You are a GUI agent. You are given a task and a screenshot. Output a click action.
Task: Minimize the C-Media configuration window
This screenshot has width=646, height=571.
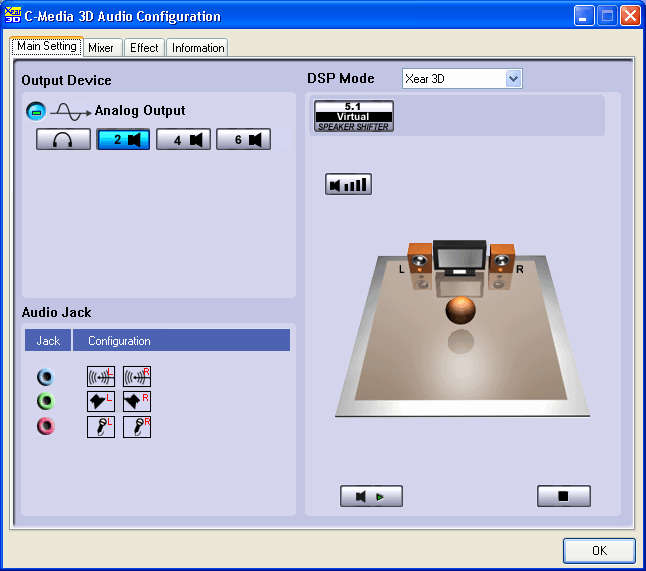tap(584, 16)
